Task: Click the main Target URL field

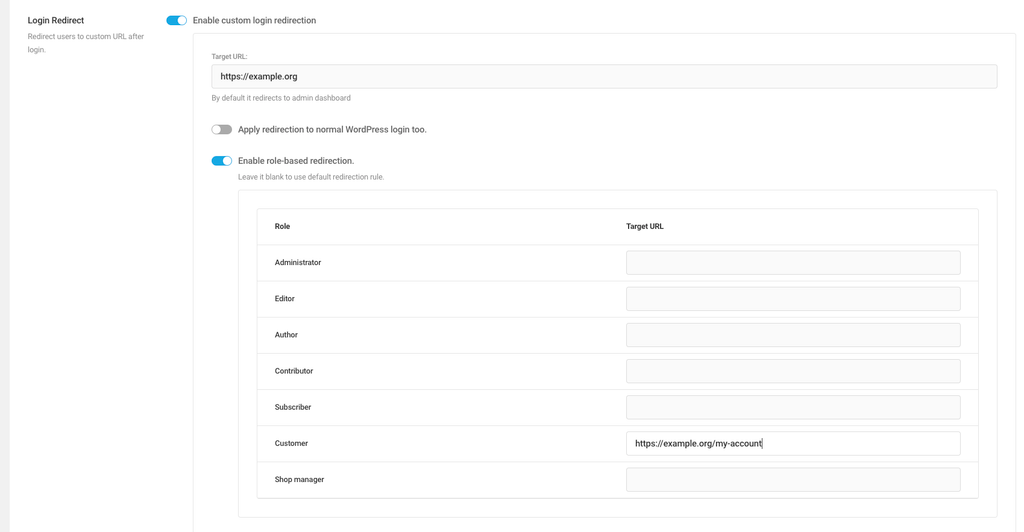Action: [x=604, y=76]
